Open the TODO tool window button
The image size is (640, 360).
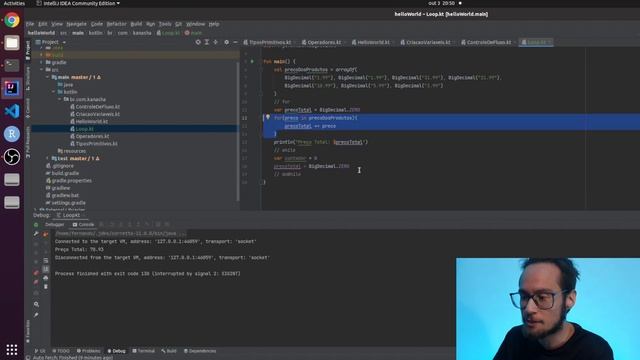click(x=61, y=351)
